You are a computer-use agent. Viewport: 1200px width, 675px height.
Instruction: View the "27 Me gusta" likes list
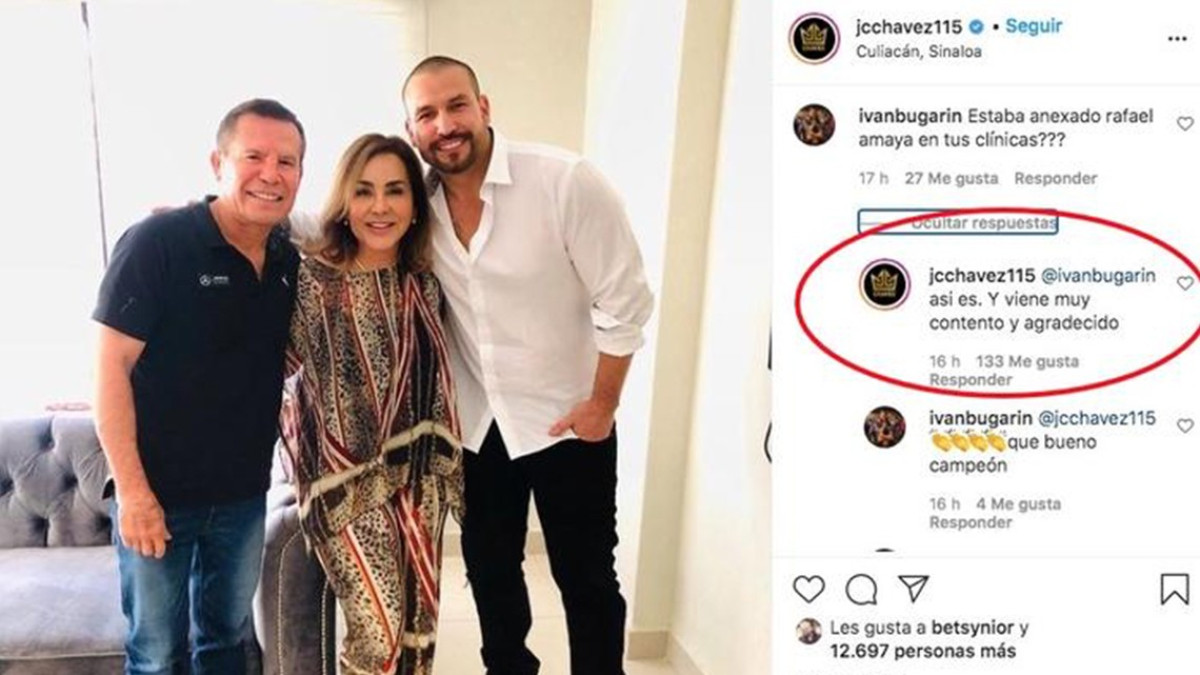click(x=951, y=179)
